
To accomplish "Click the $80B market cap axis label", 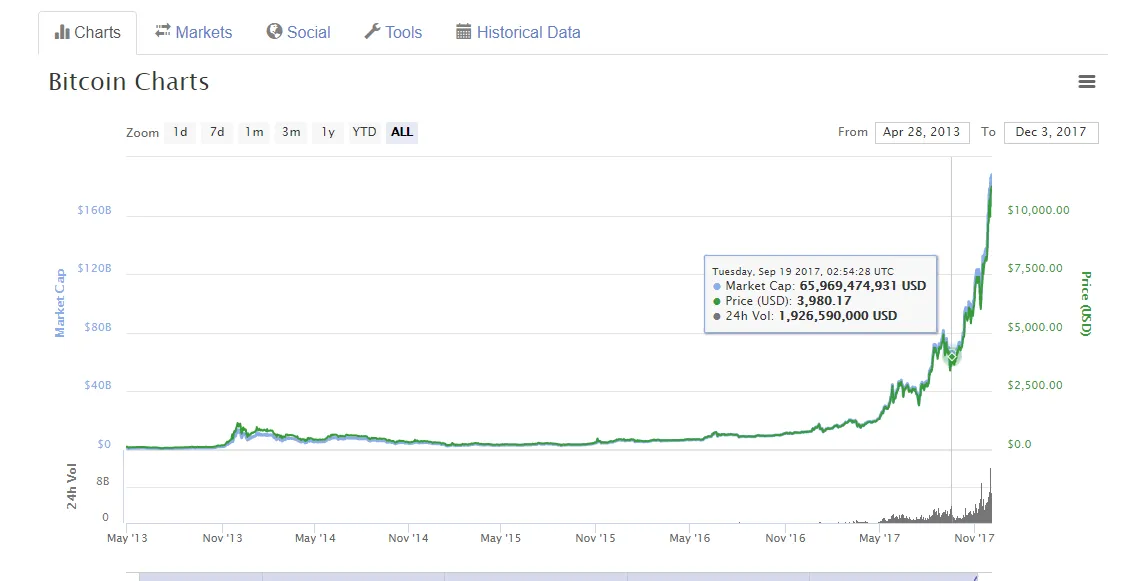I will pos(98,327).
